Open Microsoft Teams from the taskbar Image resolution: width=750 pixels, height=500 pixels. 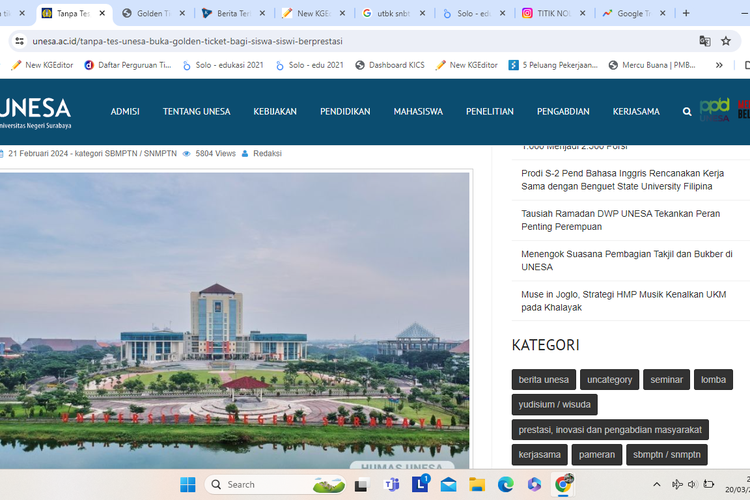[392, 485]
